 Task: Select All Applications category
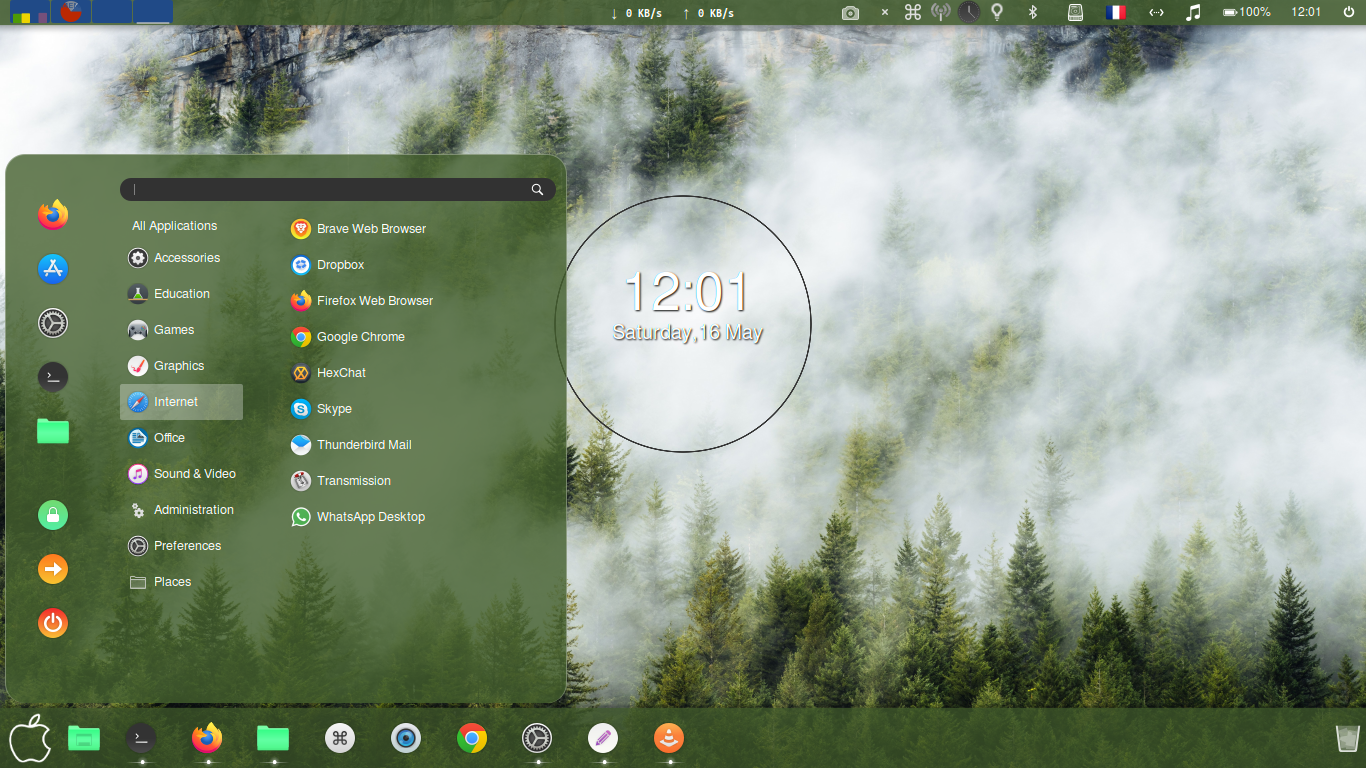tap(175, 226)
